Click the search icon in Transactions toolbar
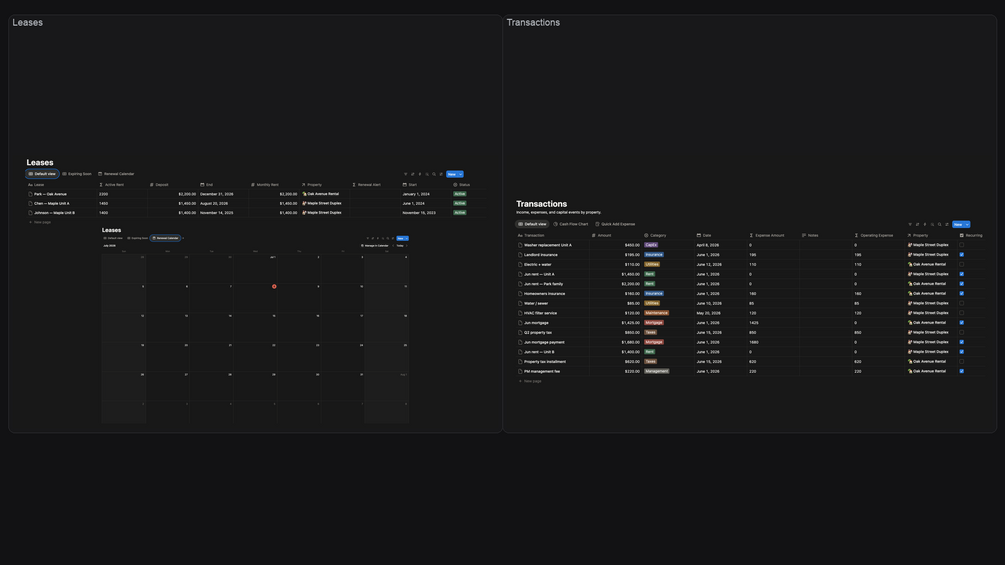Viewport: 1005px width, 565px height. [940, 224]
